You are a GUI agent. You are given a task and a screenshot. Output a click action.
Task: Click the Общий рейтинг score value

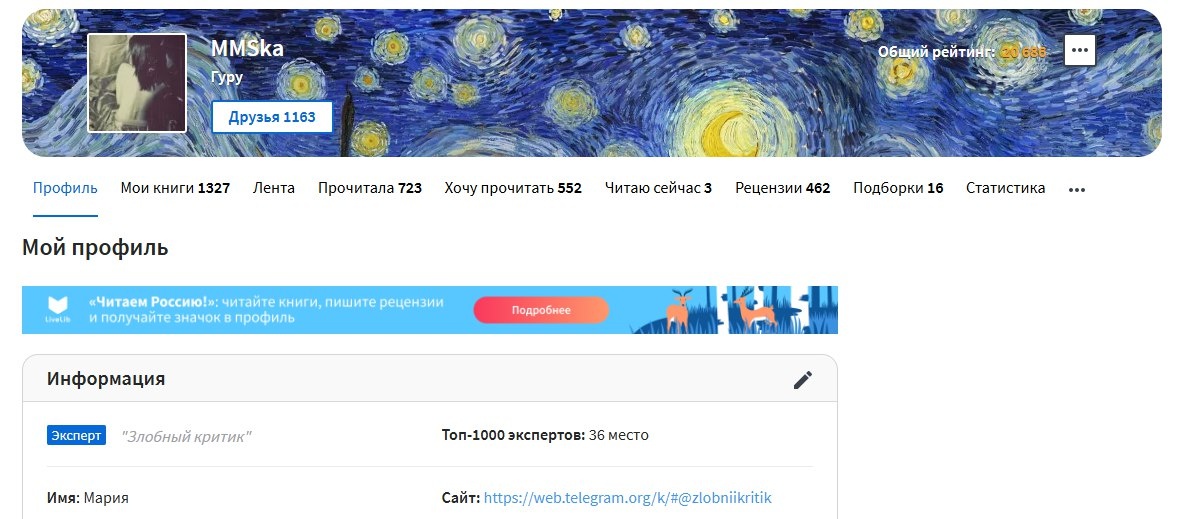pos(1023,52)
